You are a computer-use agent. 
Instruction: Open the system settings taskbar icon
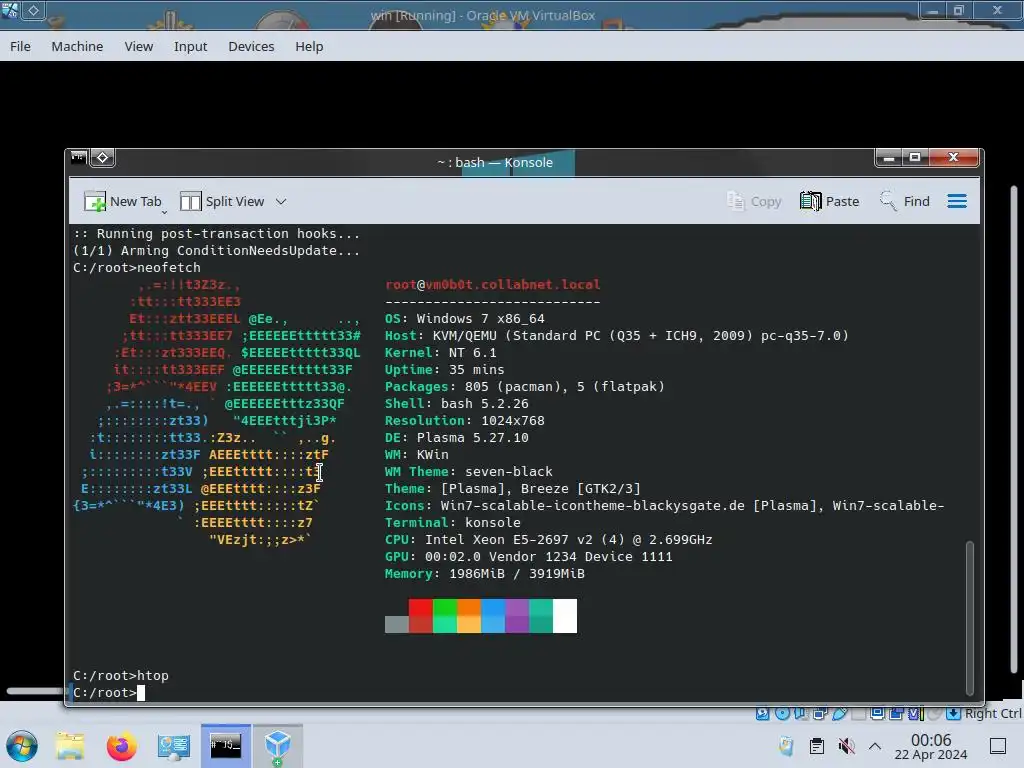[x=174, y=746]
